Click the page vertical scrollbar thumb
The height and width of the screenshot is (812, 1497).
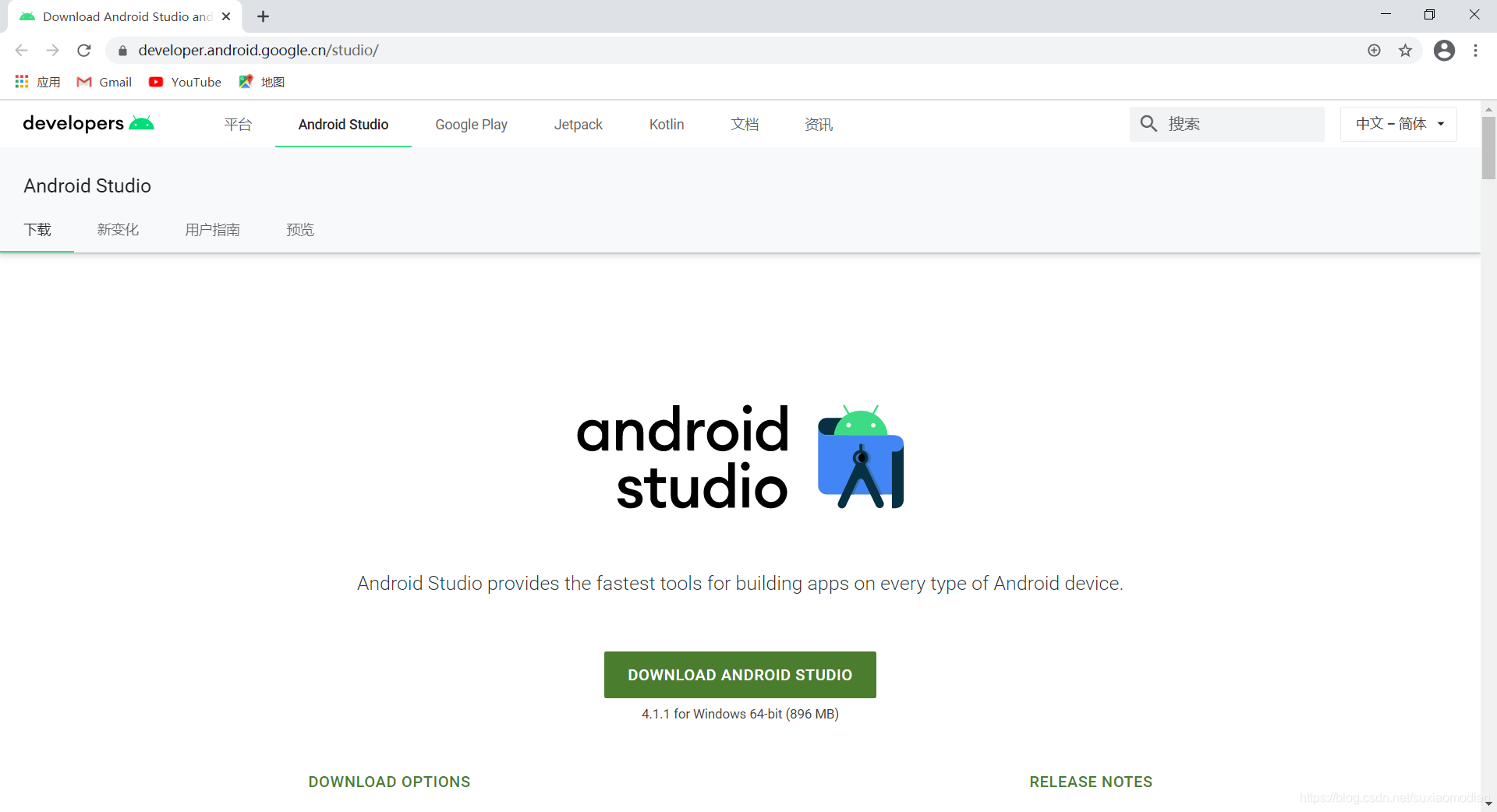tap(1488, 148)
